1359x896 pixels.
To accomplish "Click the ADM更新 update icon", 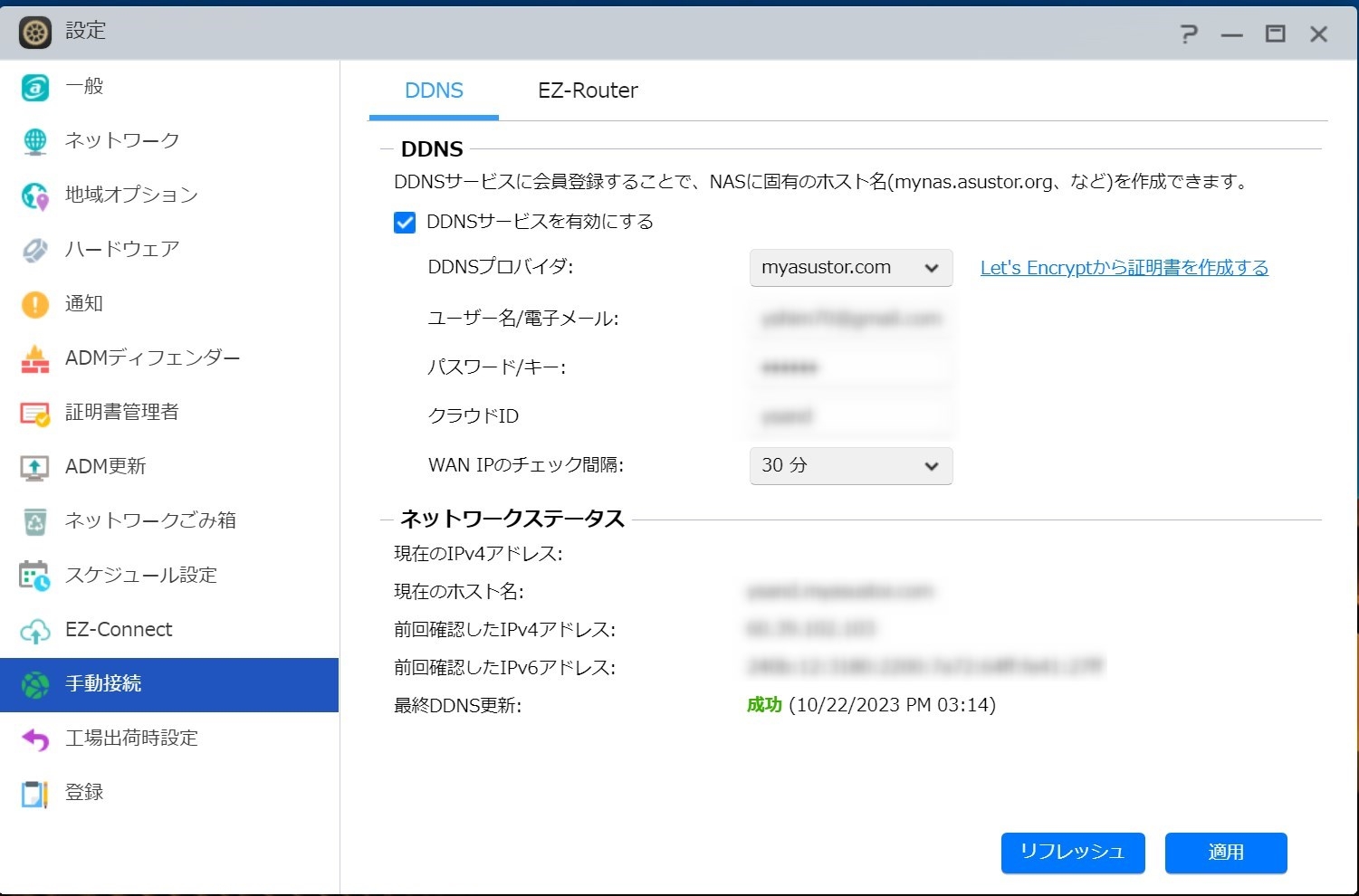I will [34, 467].
